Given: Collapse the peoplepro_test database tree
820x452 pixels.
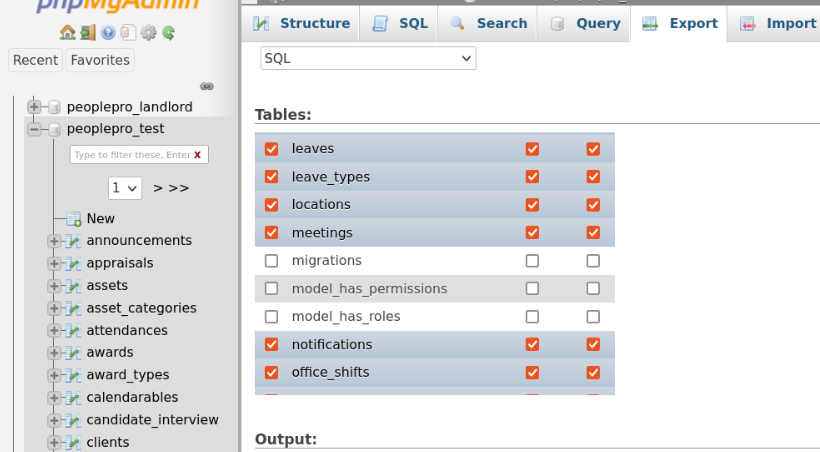Looking at the screenshot, I should point(34,129).
